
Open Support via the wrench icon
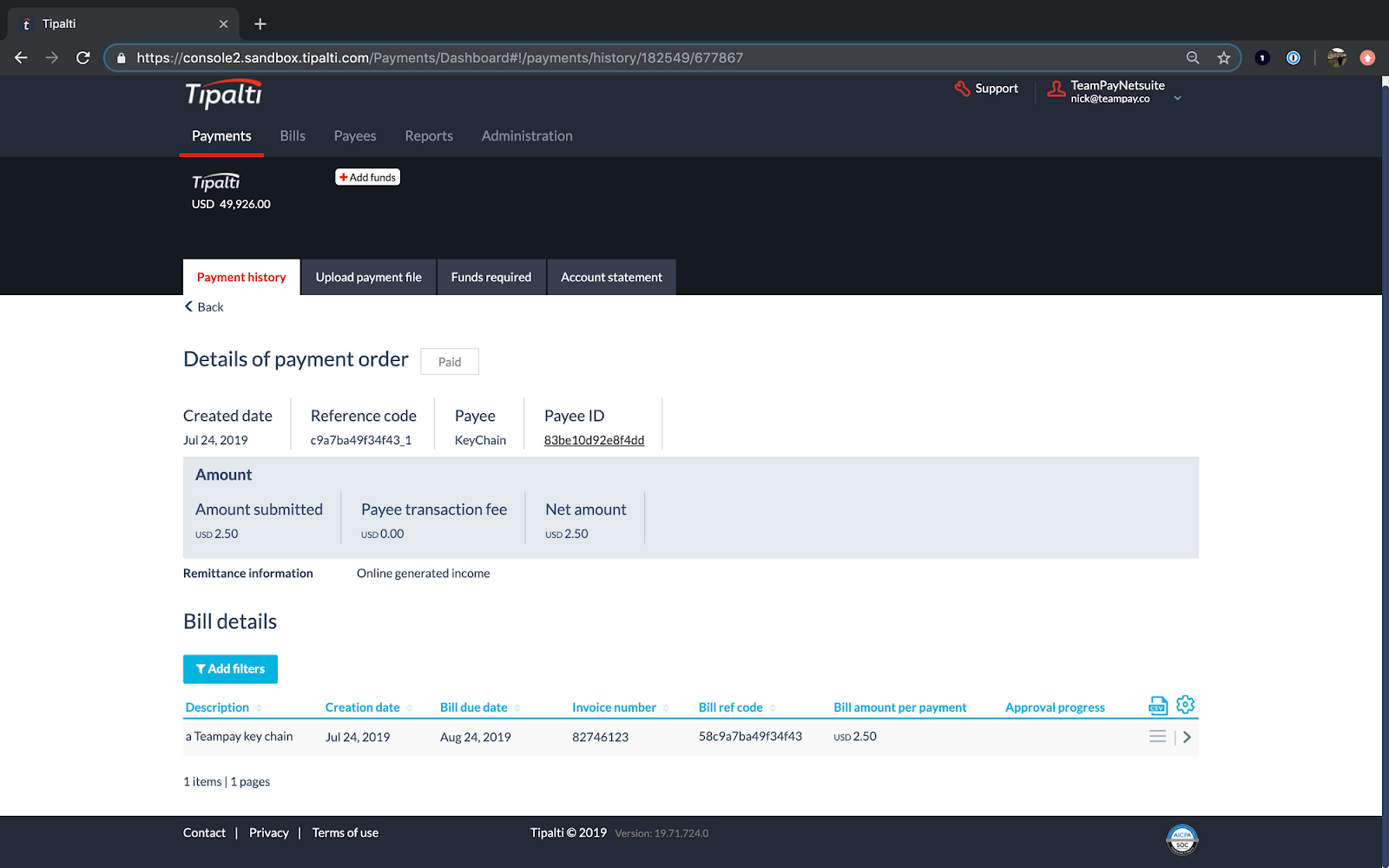(962, 89)
